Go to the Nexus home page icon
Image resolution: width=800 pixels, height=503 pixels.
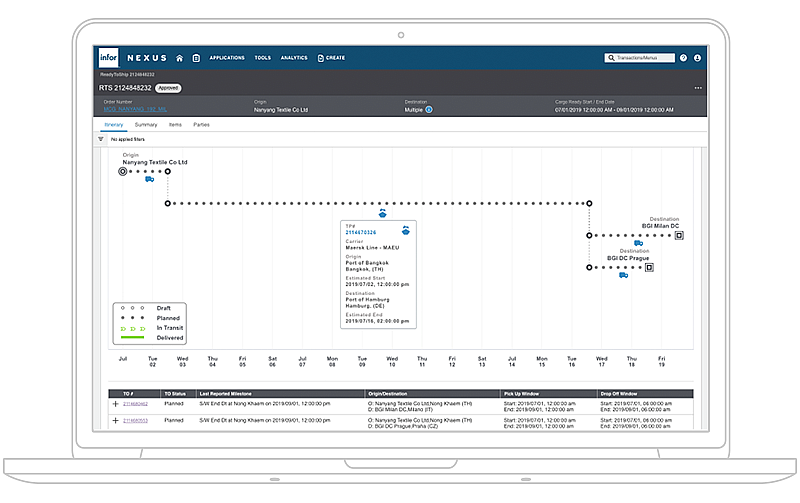click(x=180, y=58)
